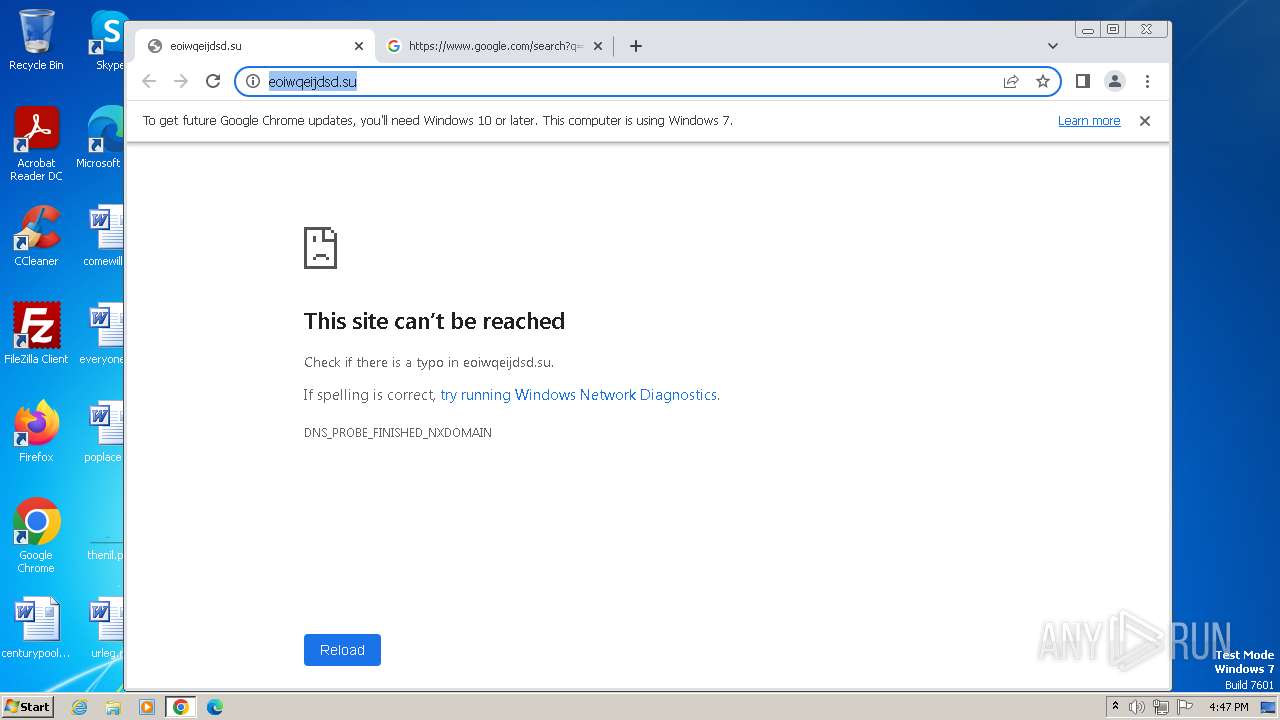Open Internet Explorer from taskbar
1280x720 pixels.
click(79, 707)
